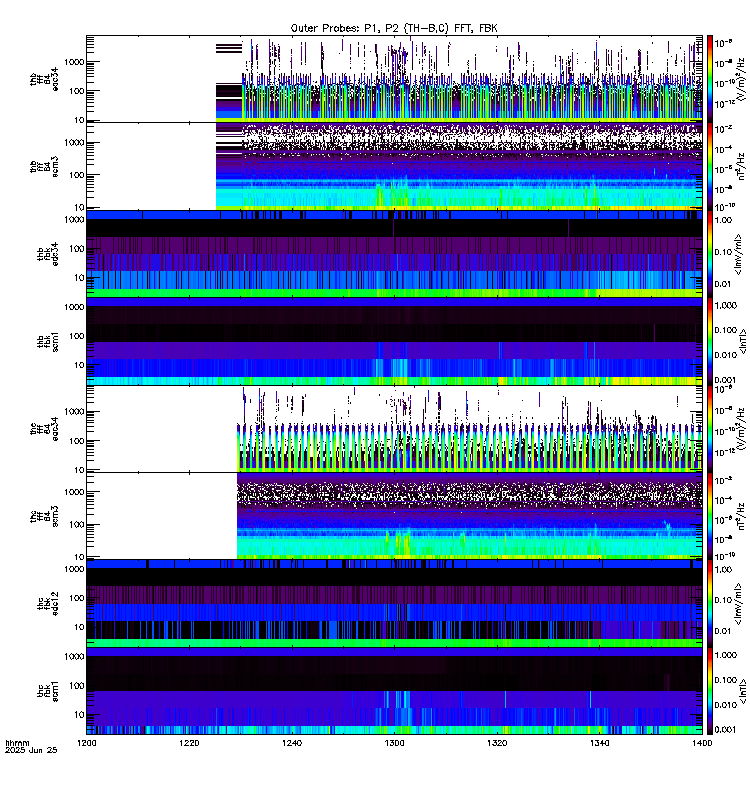
Task: Click the "thb fbk edc34" panel label
Action: pos(48,254)
